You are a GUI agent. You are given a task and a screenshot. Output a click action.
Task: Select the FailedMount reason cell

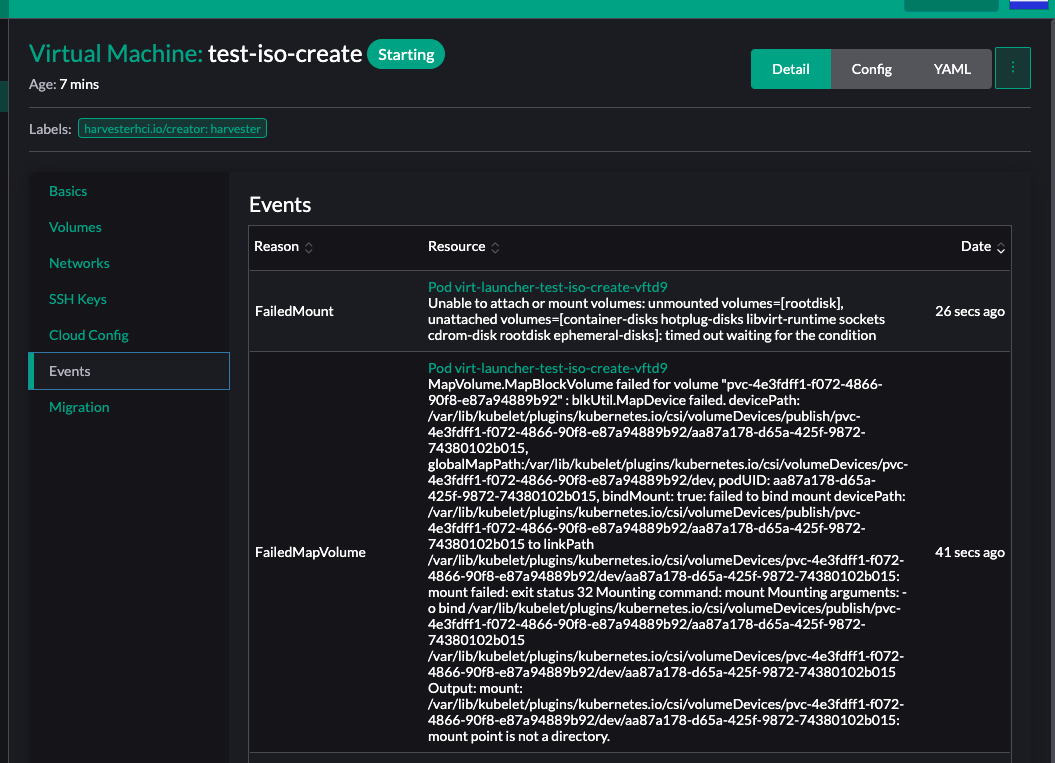294,311
